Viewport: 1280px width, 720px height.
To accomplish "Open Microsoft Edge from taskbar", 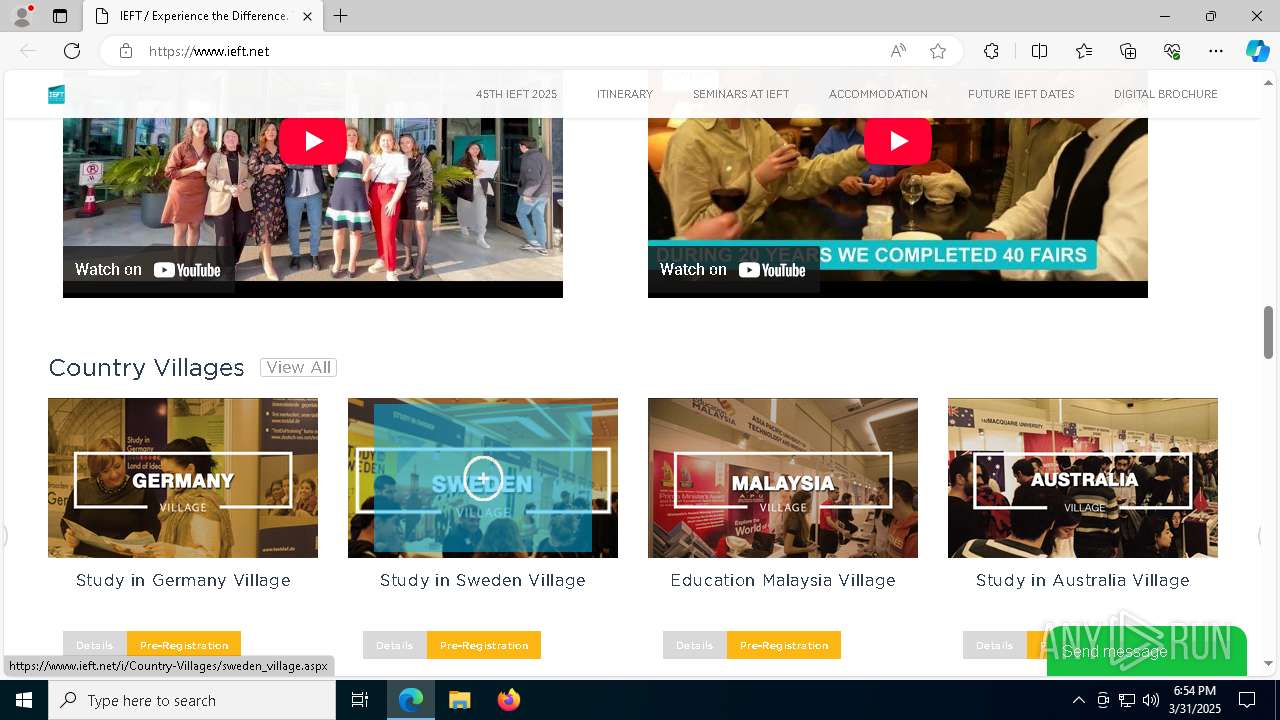I will [x=411, y=700].
